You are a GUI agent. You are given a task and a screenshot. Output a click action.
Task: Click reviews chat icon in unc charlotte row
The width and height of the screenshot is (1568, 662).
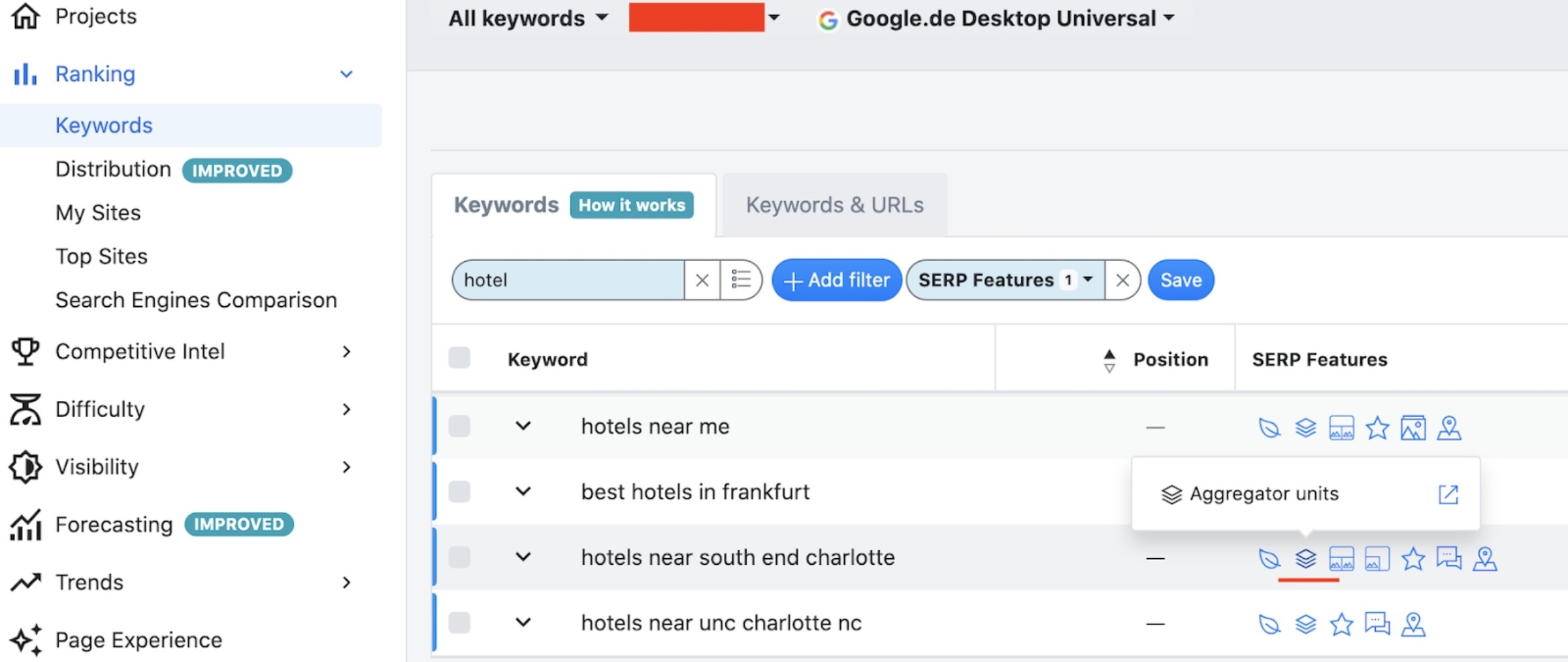[x=1377, y=624]
